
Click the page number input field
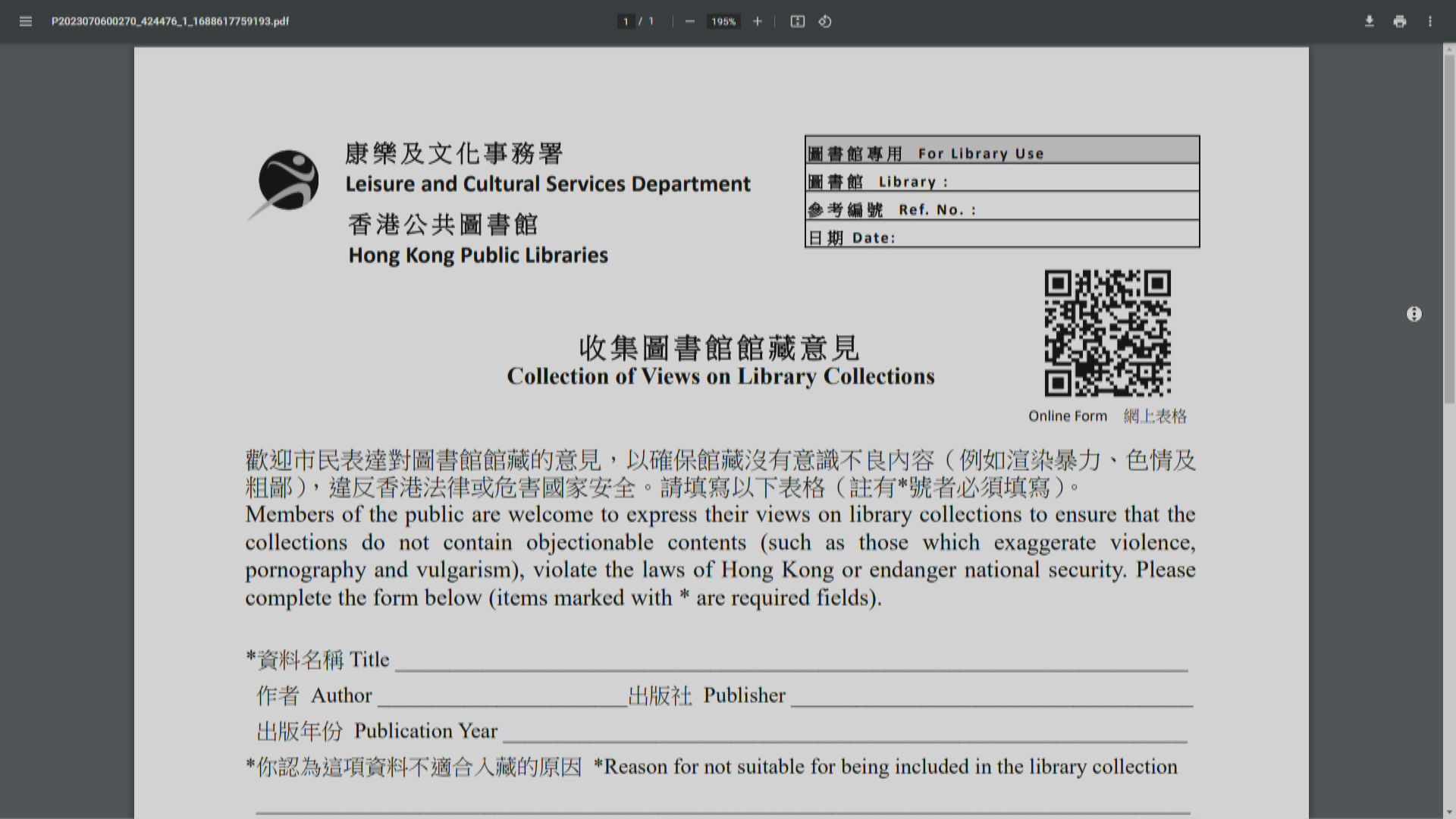tap(626, 21)
